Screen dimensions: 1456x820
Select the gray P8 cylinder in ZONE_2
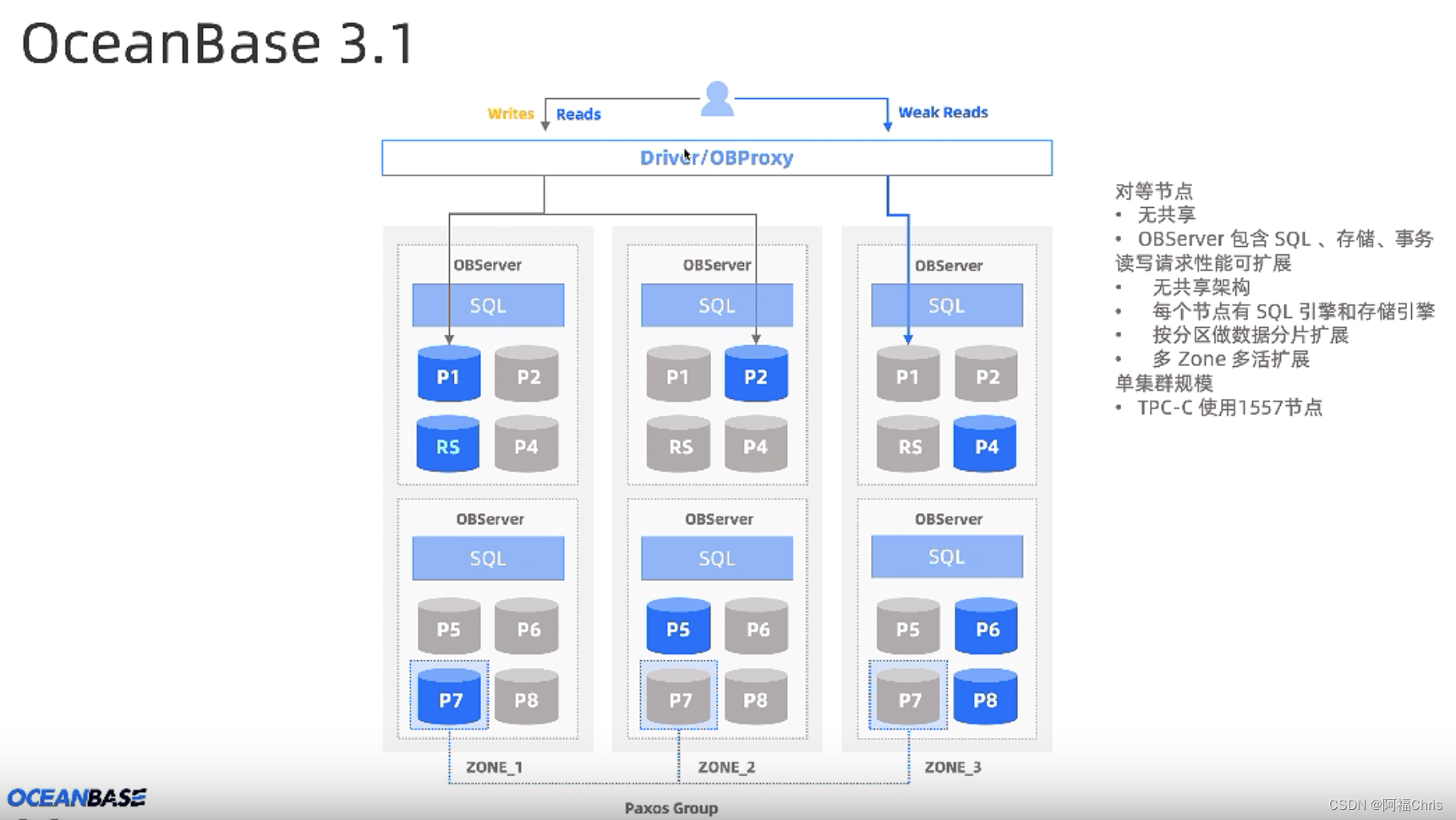(x=756, y=697)
